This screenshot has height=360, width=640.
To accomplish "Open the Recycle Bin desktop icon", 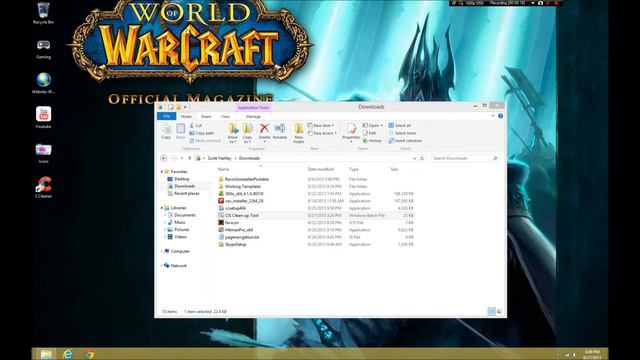I will tap(43, 13).
